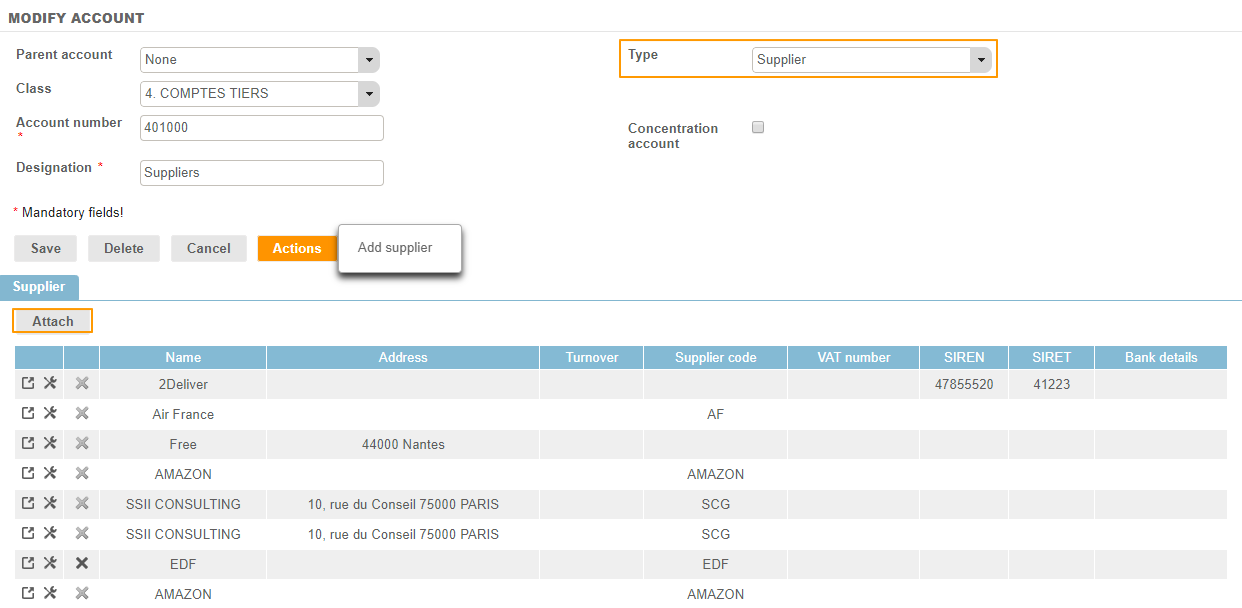The height and width of the screenshot is (608, 1242).
Task: Open the Type dropdown set to Supplier
Action: coord(980,60)
